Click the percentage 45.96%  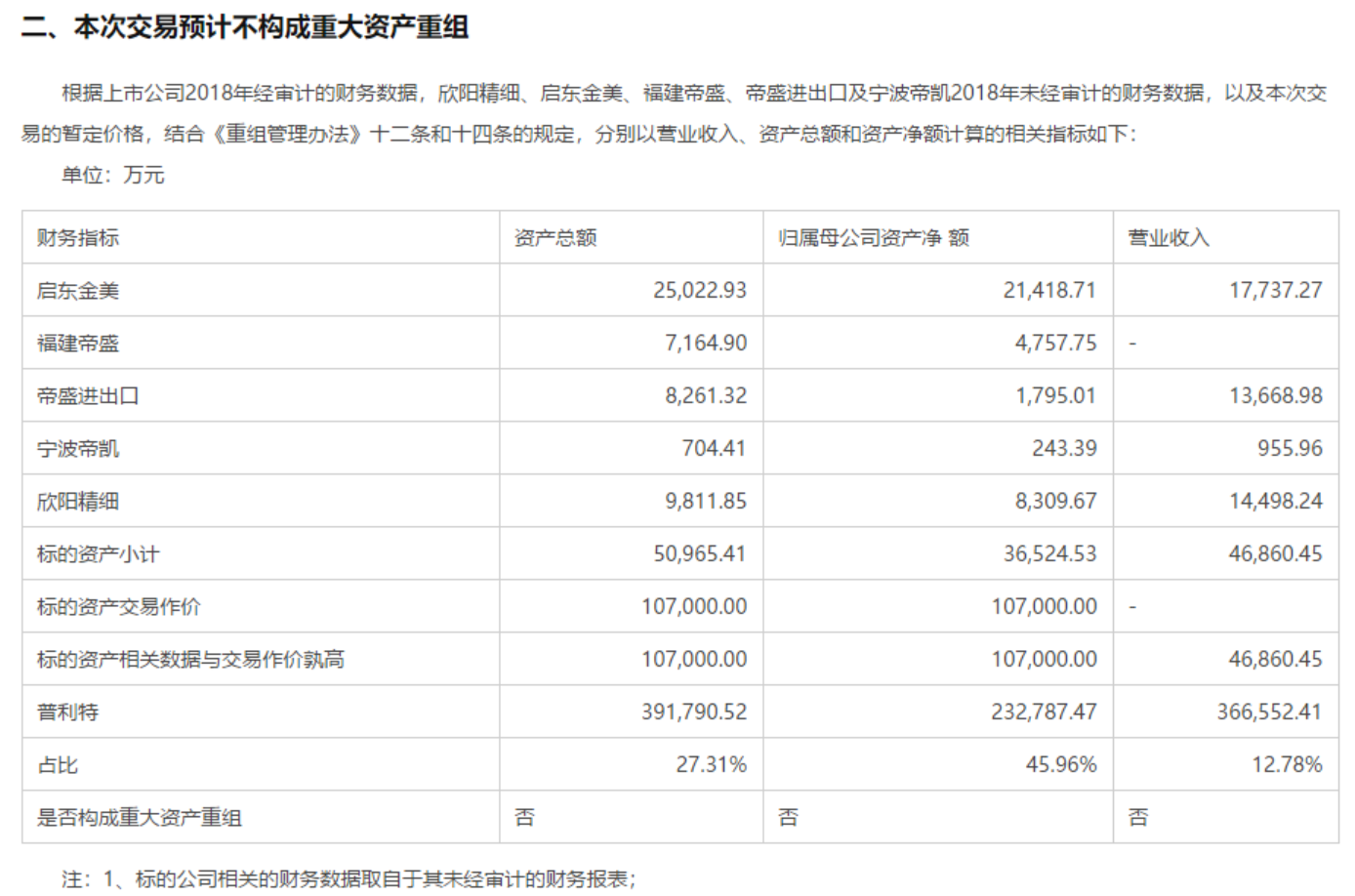pos(1061,764)
